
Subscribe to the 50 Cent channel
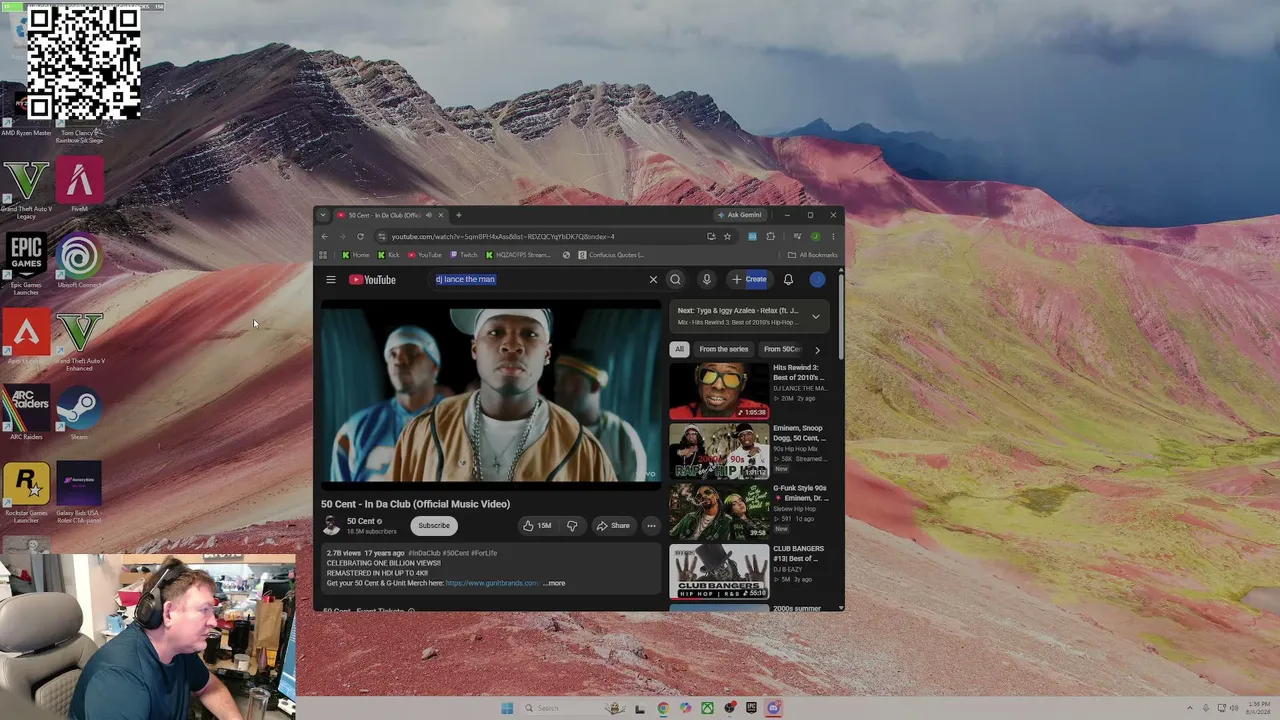pos(434,525)
